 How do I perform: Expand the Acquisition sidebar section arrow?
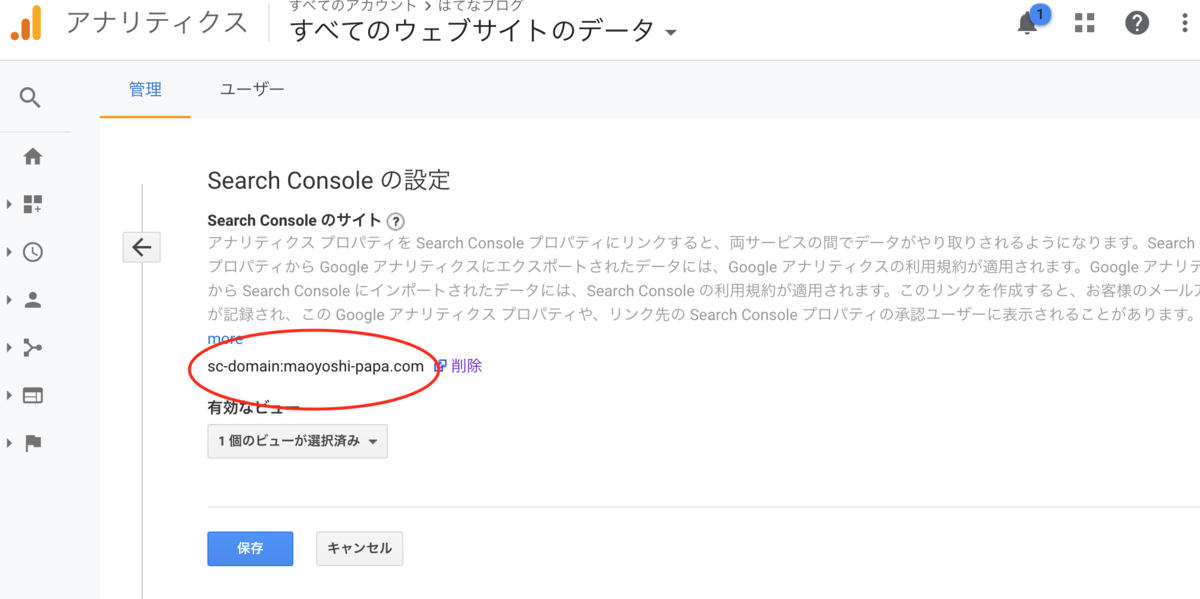(9, 347)
